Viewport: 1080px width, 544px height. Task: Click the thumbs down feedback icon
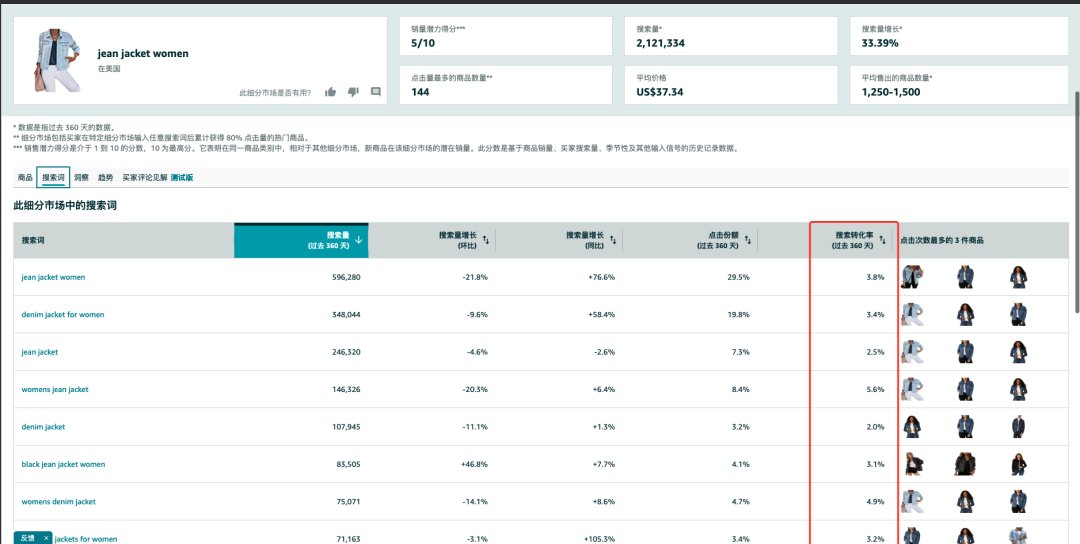pyautogui.click(x=353, y=92)
